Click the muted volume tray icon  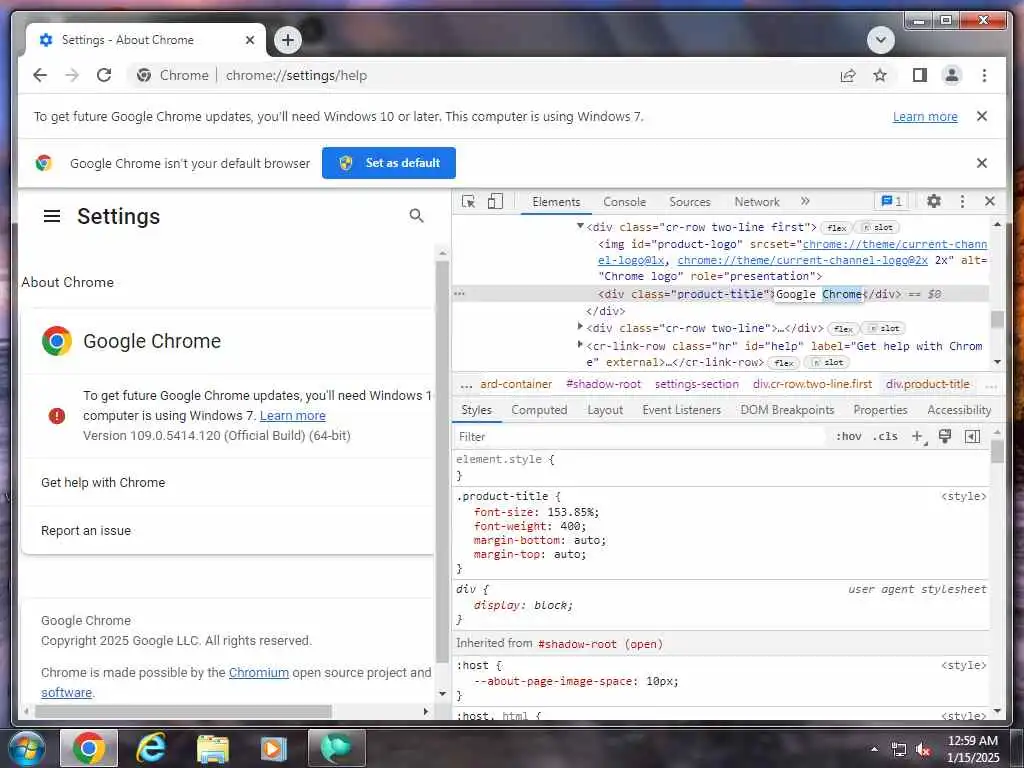pos(923,750)
